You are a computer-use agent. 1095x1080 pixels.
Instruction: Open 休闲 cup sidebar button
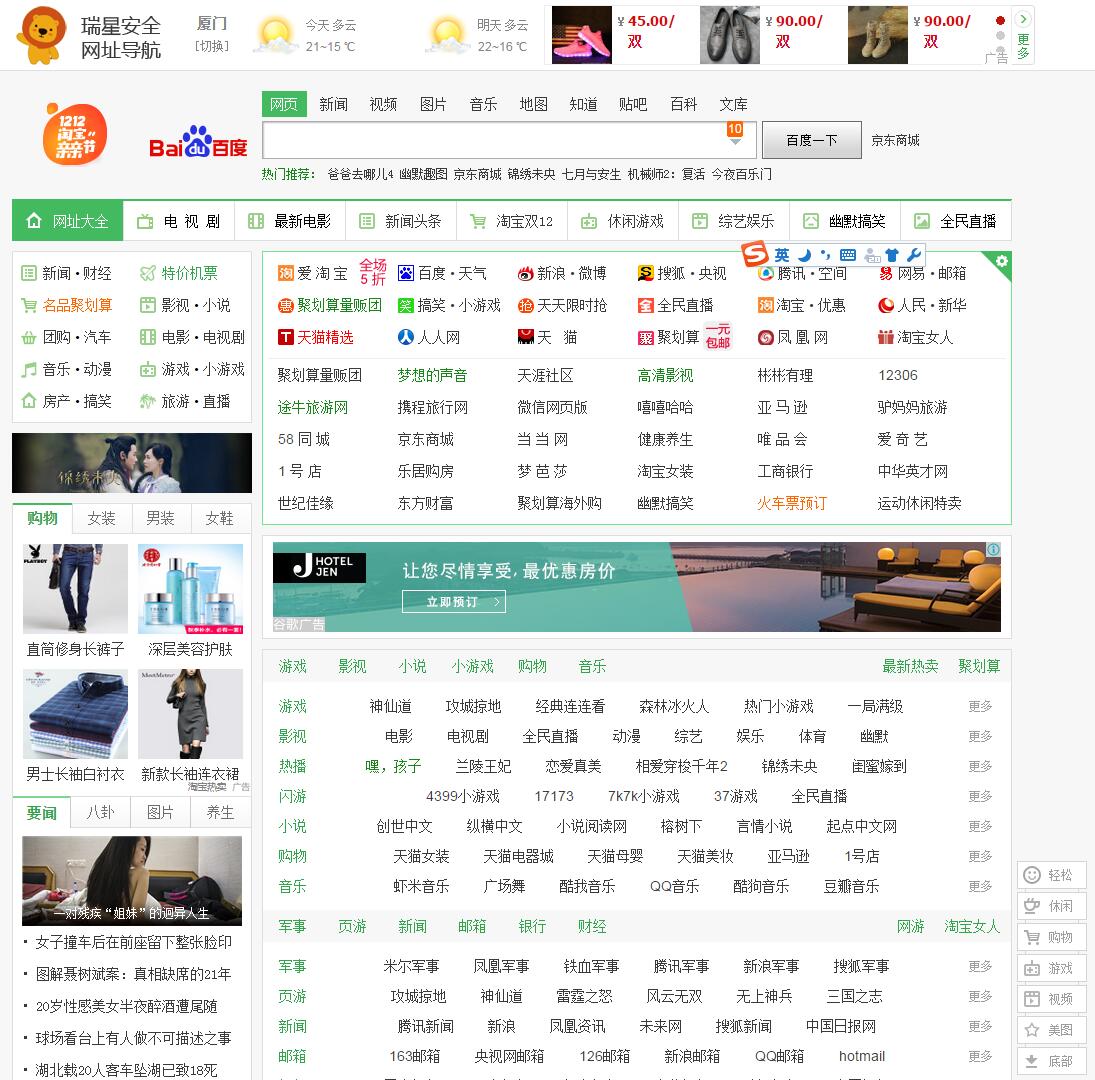click(x=1052, y=906)
